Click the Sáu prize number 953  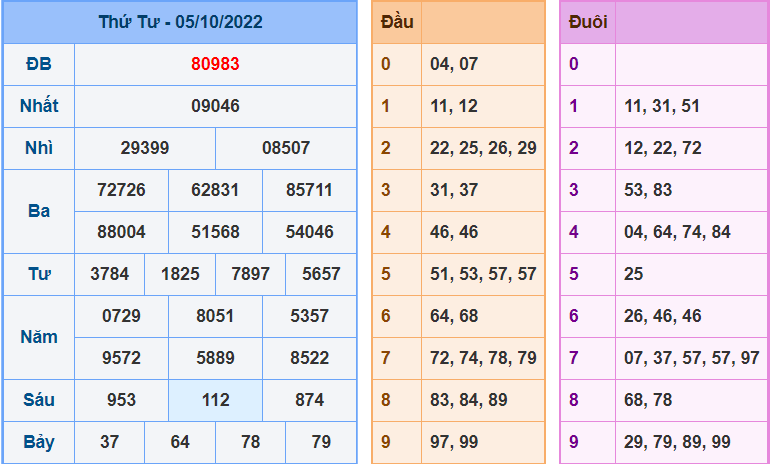pyautogui.click(x=121, y=400)
